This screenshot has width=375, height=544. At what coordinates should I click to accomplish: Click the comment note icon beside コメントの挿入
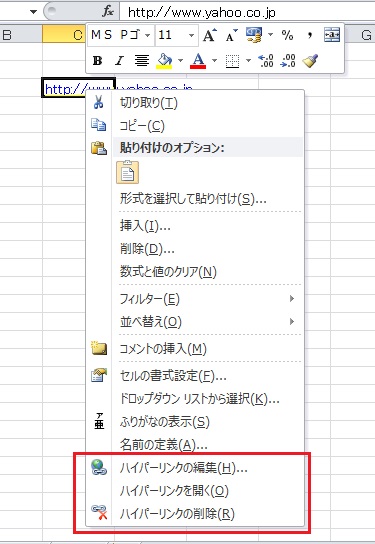(x=99, y=348)
